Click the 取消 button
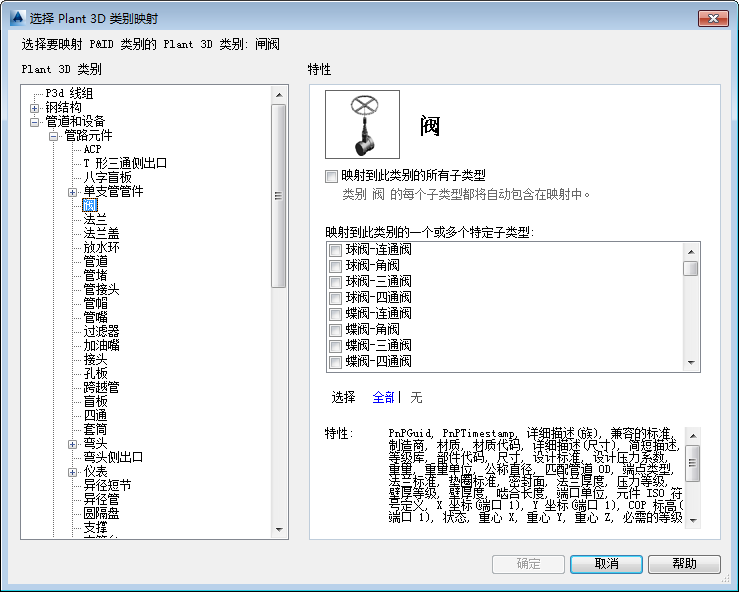 pyautogui.click(x=606, y=564)
